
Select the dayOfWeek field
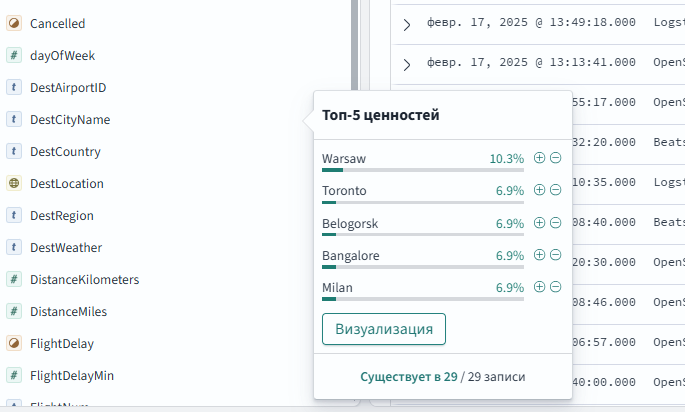coord(62,56)
